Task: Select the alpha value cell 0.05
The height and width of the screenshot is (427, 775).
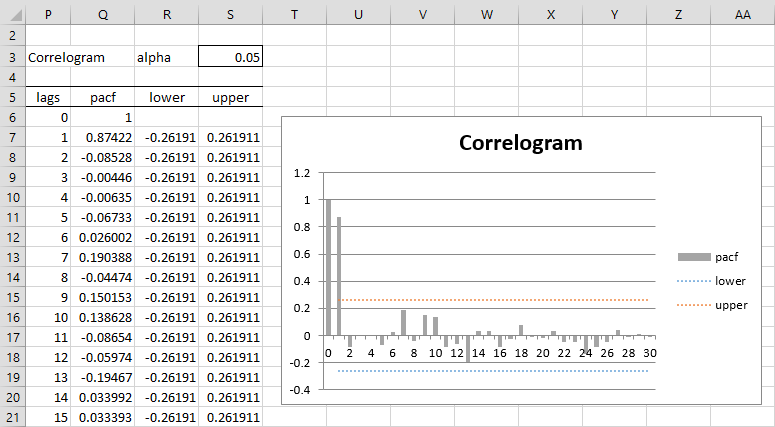Action: click(230, 56)
